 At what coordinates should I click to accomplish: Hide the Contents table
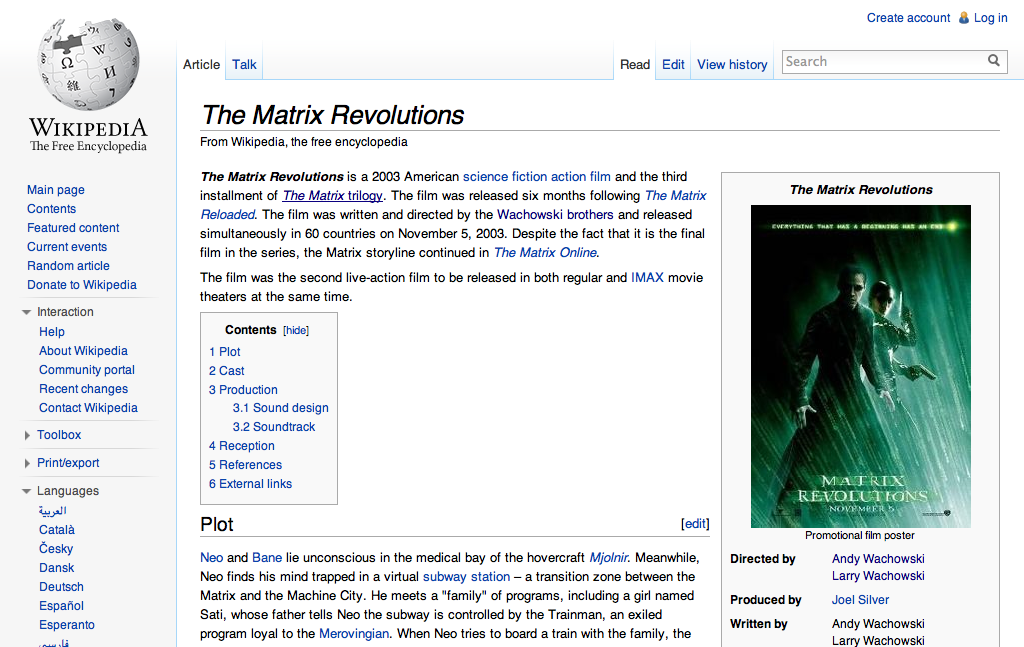[296, 330]
